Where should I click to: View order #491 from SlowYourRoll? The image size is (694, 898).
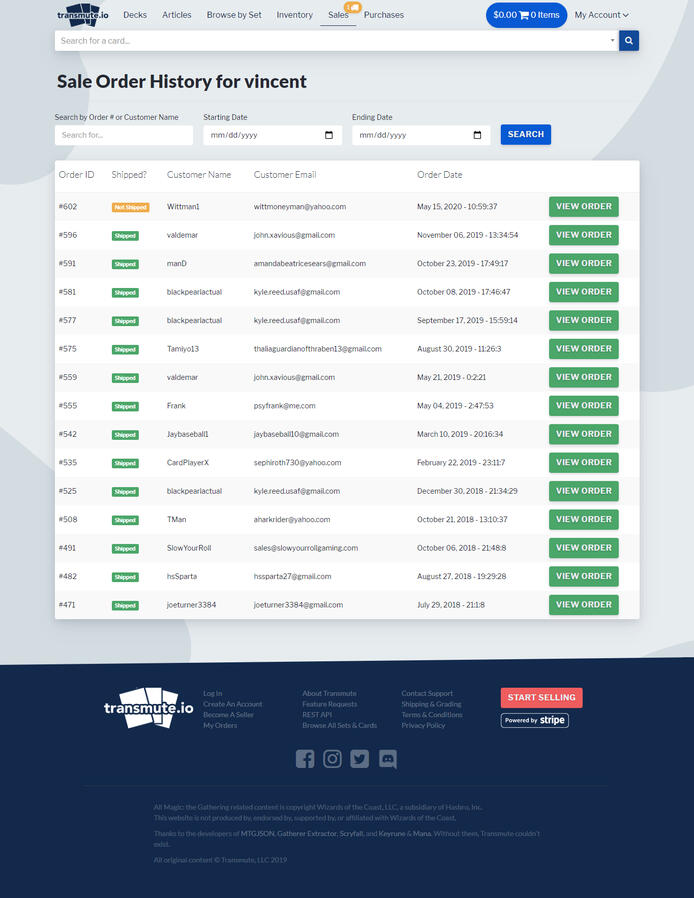[x=583, y=548]
